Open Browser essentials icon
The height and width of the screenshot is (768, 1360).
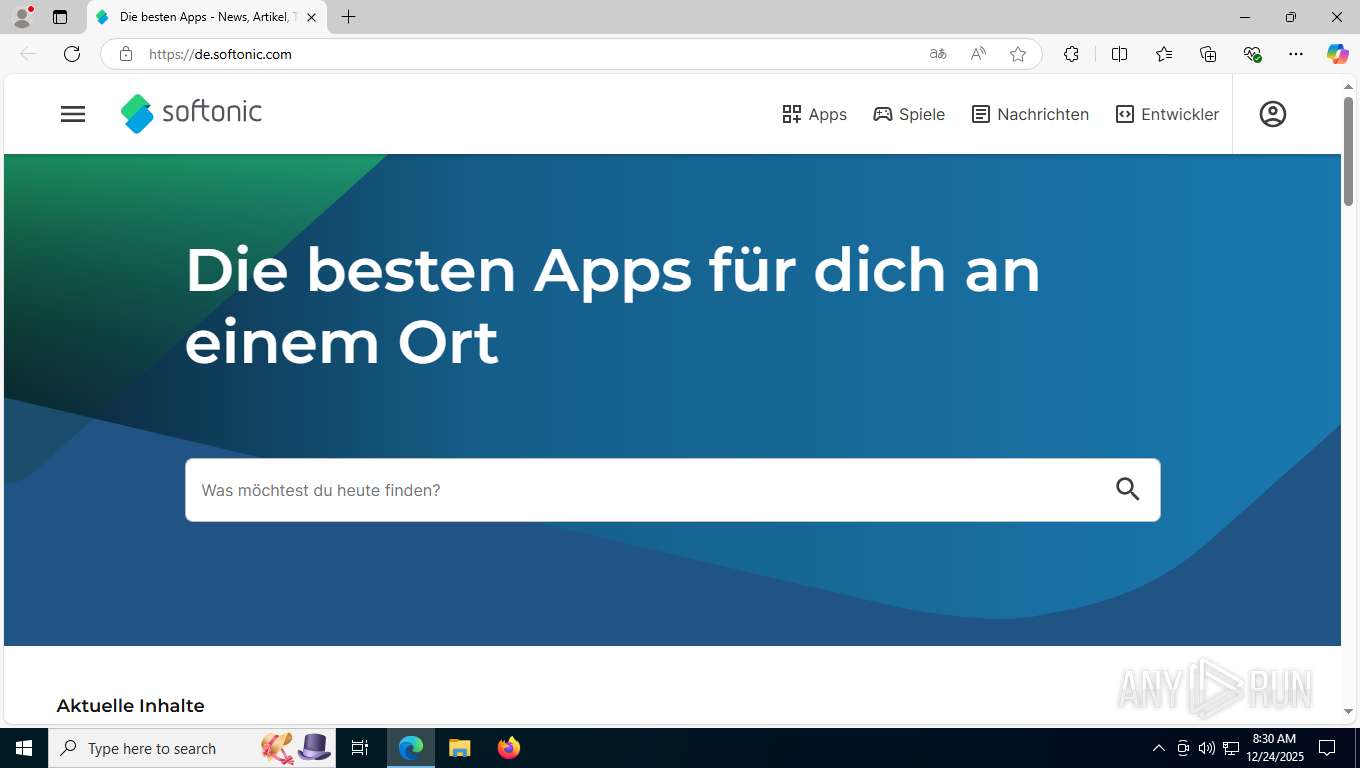pyautogui.click(x=1252, y=54)
